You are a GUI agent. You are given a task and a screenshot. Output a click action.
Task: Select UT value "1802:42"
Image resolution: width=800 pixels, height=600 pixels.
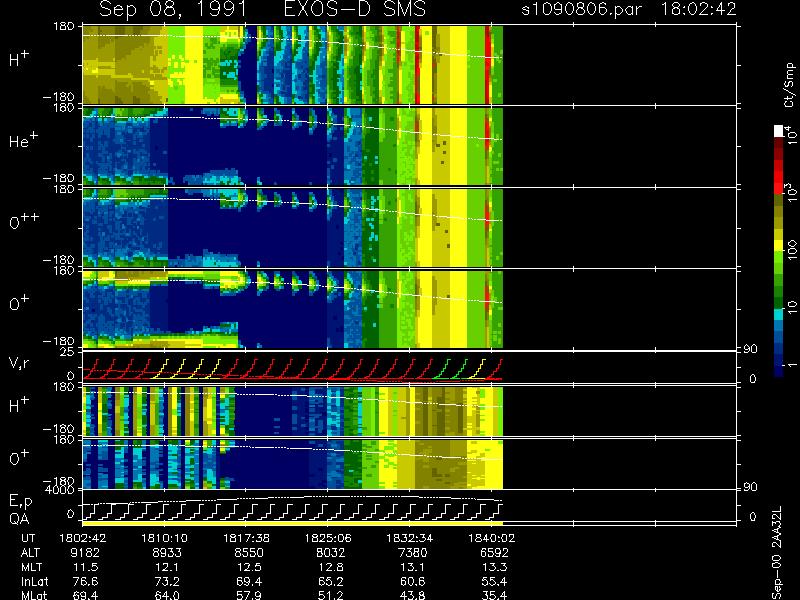(x=83, y=538)
